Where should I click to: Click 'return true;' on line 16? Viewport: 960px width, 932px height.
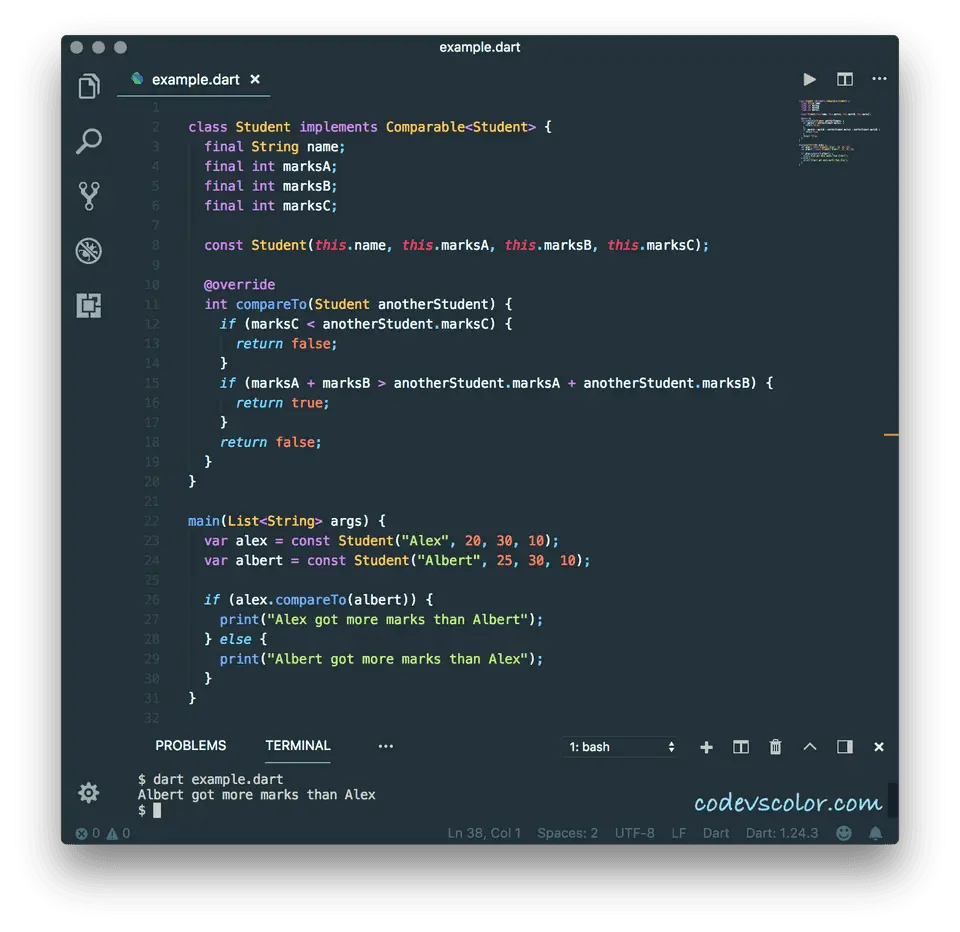[282, 403]
